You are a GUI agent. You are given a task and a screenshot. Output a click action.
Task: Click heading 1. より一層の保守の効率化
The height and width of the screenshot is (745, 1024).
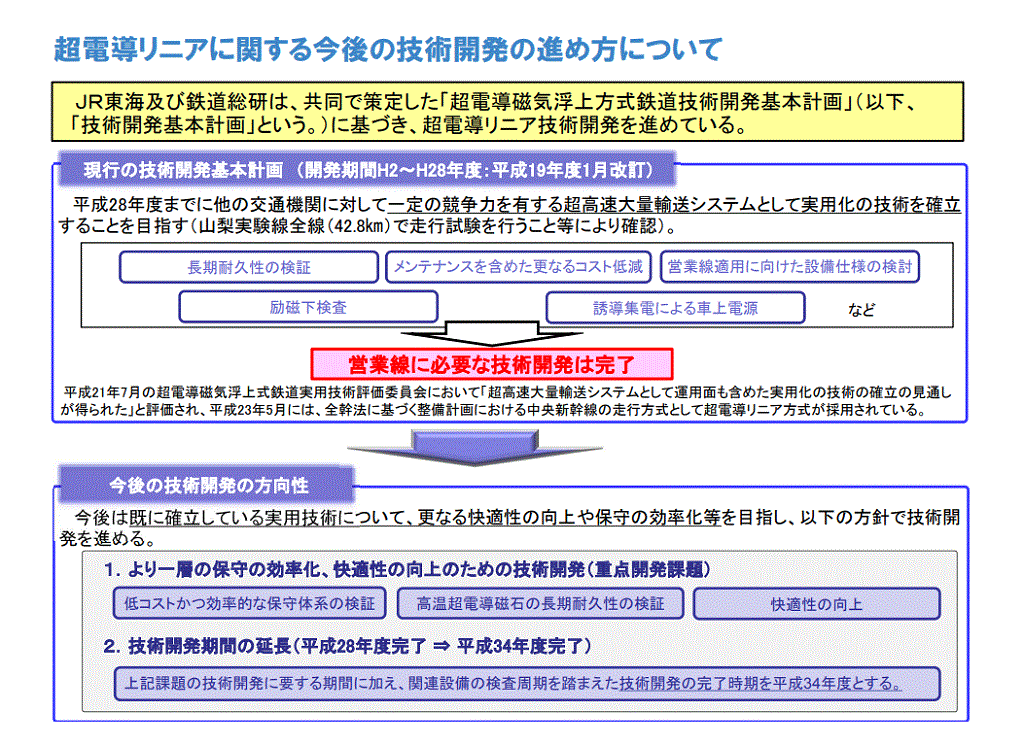pyautogui.click(x=407, y=569)
